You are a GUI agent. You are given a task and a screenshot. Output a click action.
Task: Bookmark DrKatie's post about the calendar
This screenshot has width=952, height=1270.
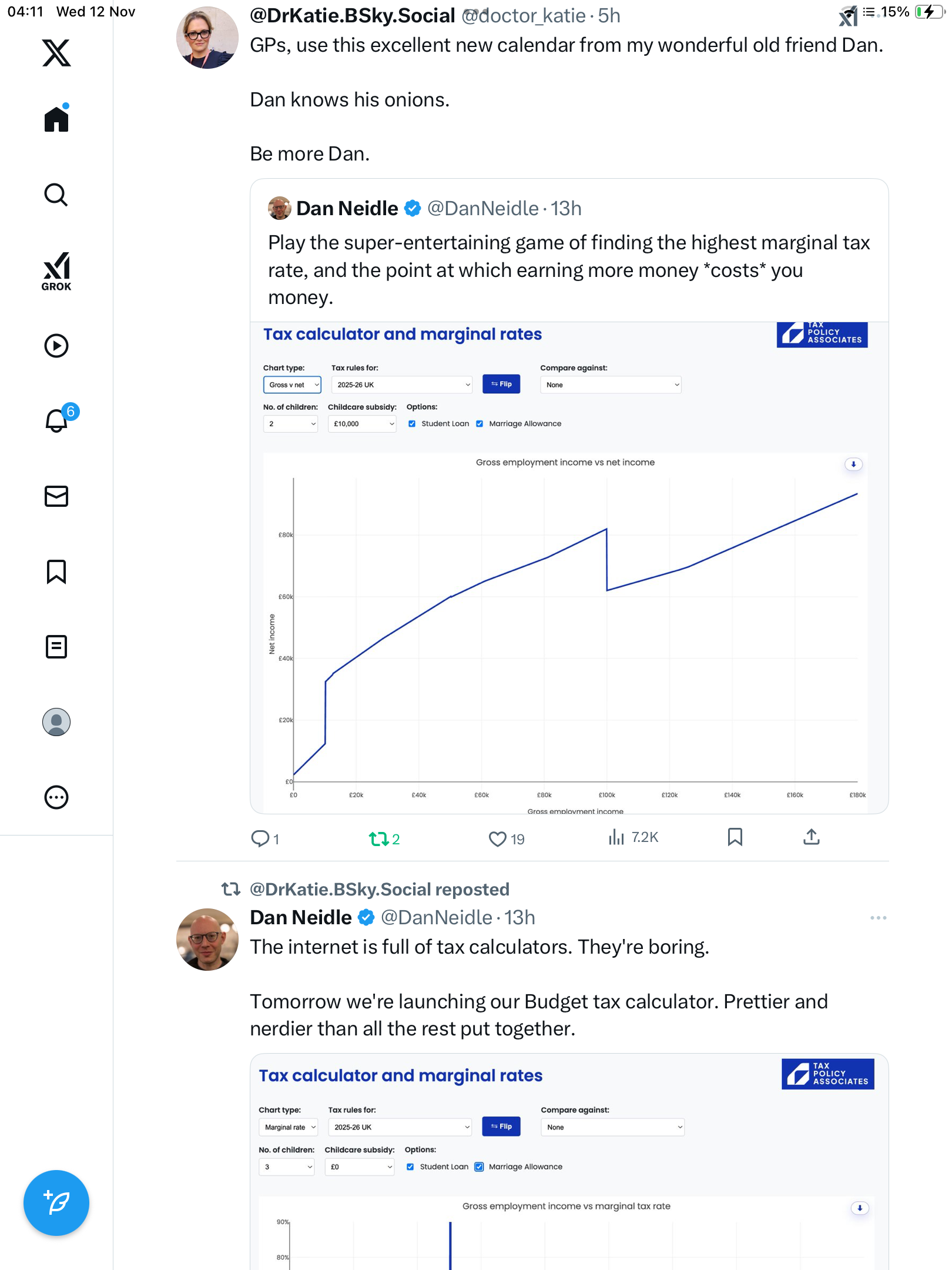click(735, 837)
